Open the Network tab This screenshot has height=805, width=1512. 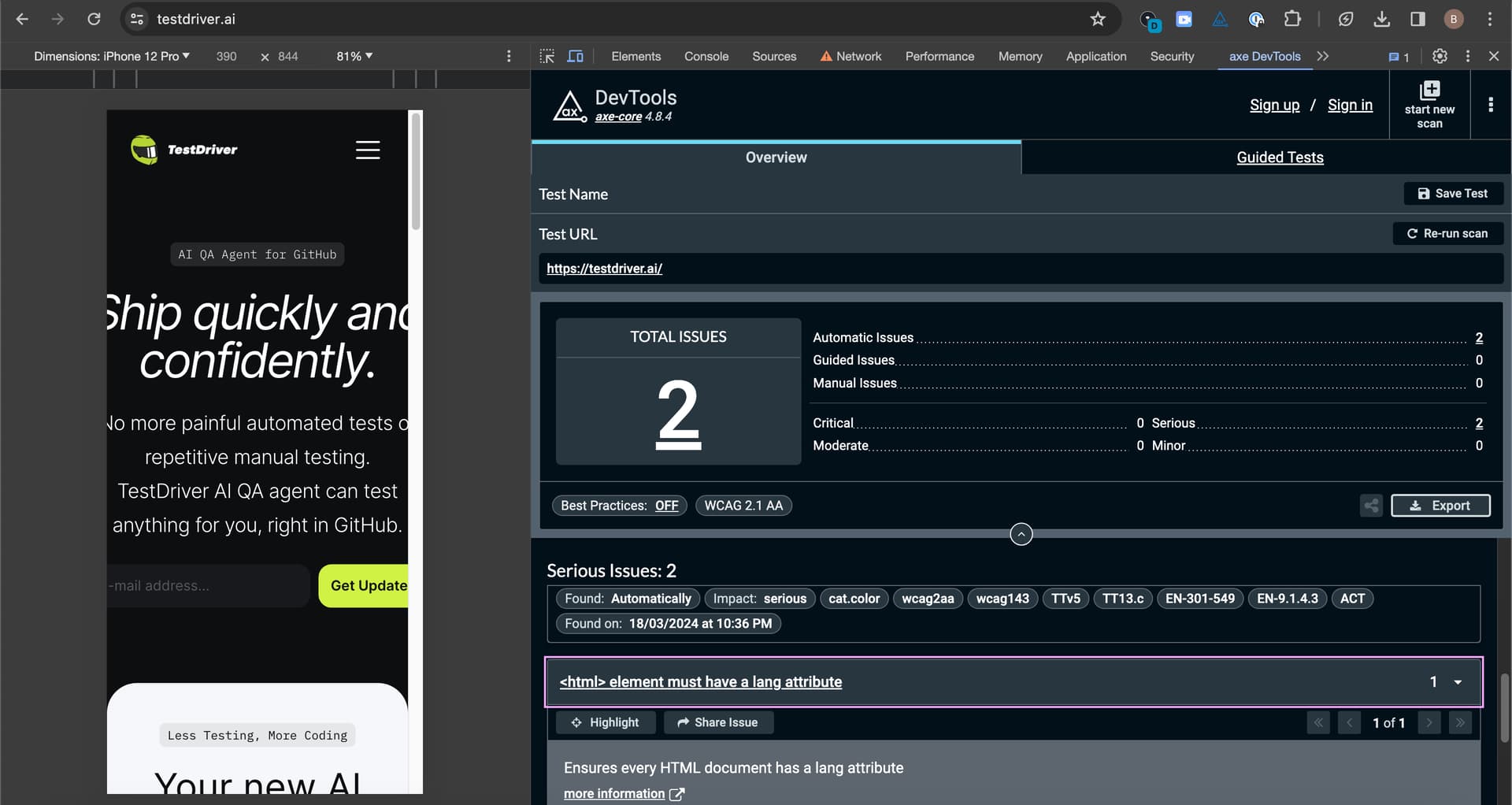[x=851, y=56]
